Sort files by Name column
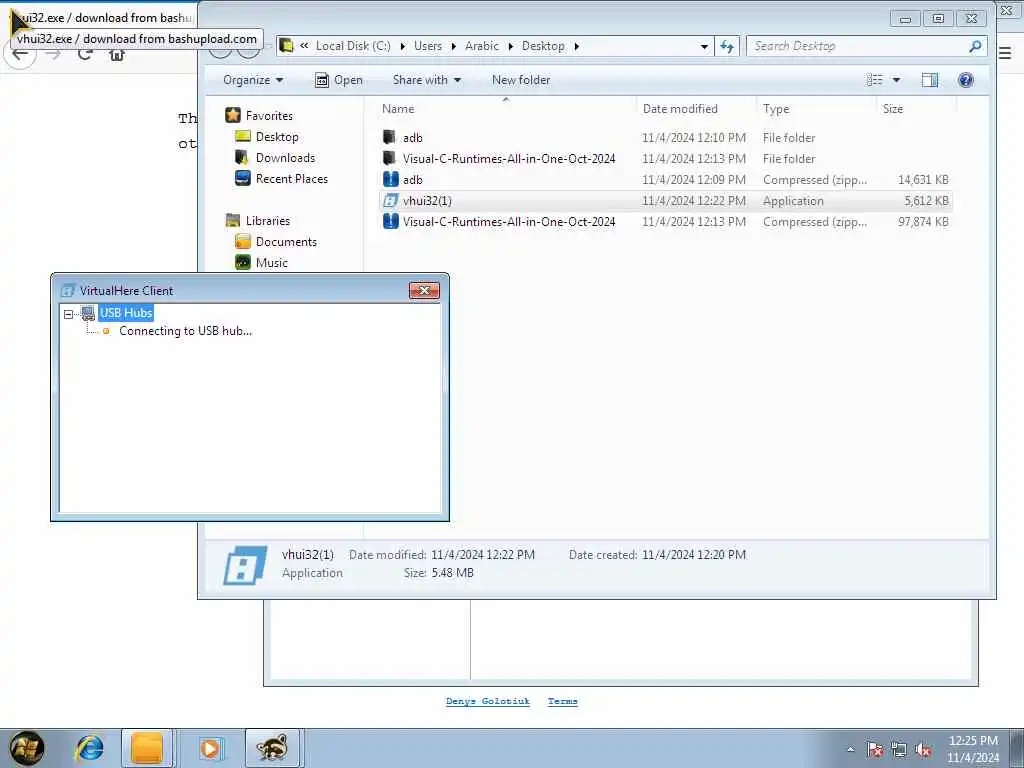The image size is (1024, 768). click(x=398, y=109)
